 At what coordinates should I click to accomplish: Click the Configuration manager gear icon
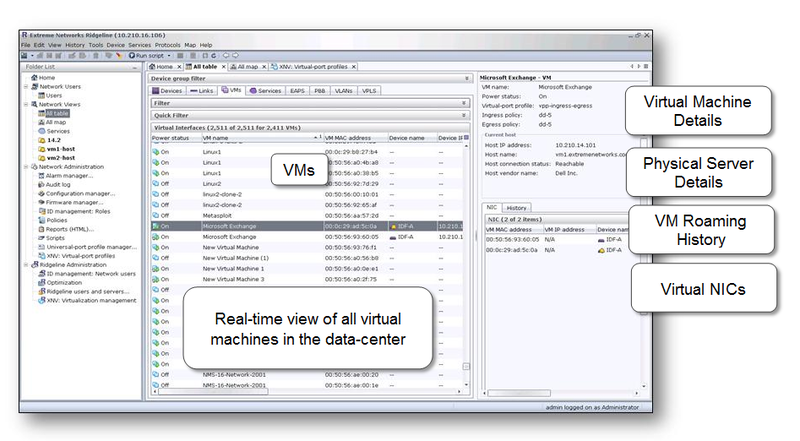pos(41,193)
